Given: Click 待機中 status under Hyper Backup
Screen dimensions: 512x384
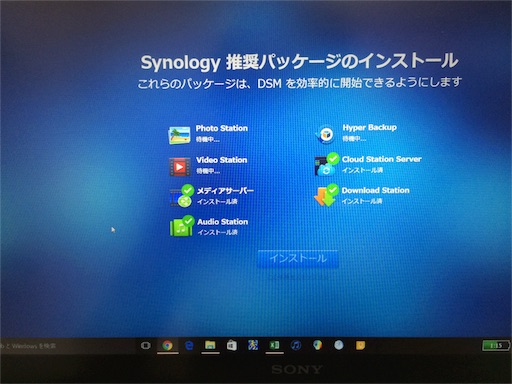Looking at the screenshot, I should [354, 139].
